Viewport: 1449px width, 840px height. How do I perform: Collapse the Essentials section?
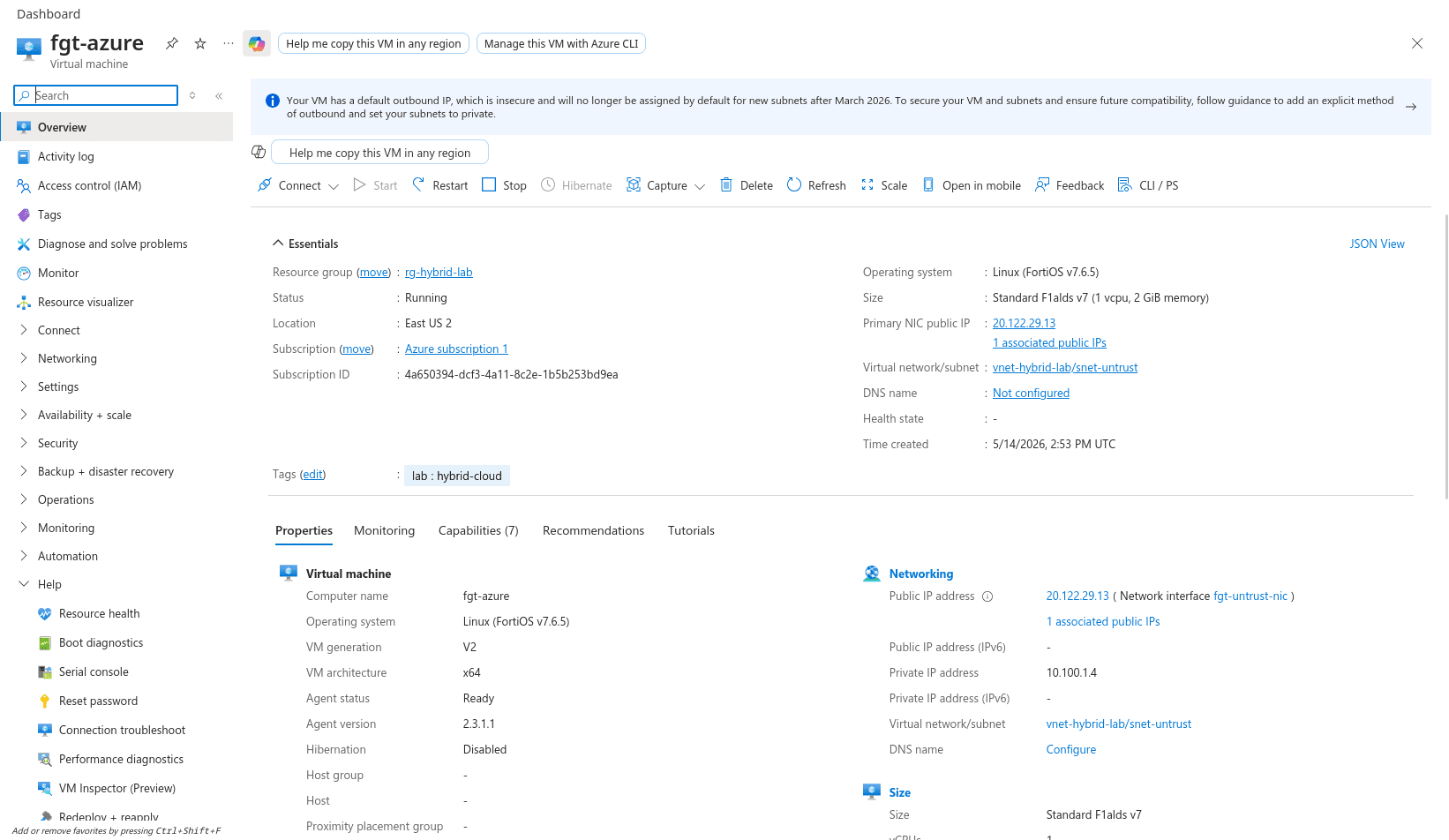[x=305, y=244]
